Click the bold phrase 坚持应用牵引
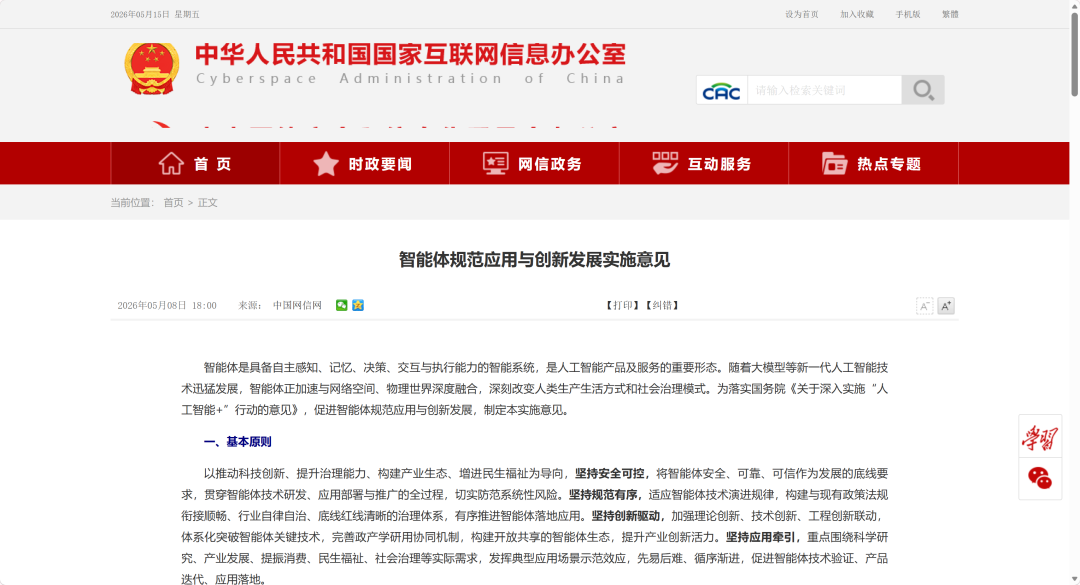The height and width of the screenshot is (585, 1080). (760, 537)
